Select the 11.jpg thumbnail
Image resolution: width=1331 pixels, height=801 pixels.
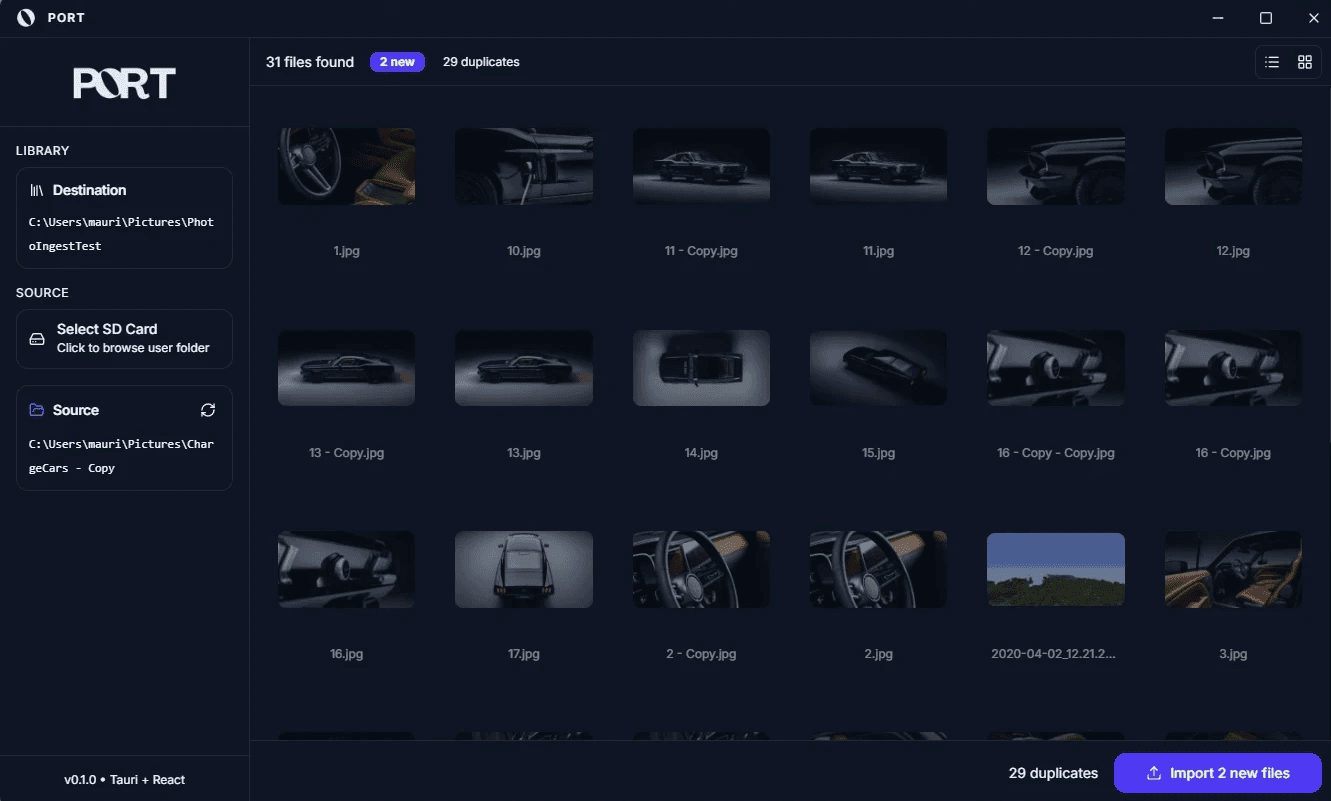(878, 166)
